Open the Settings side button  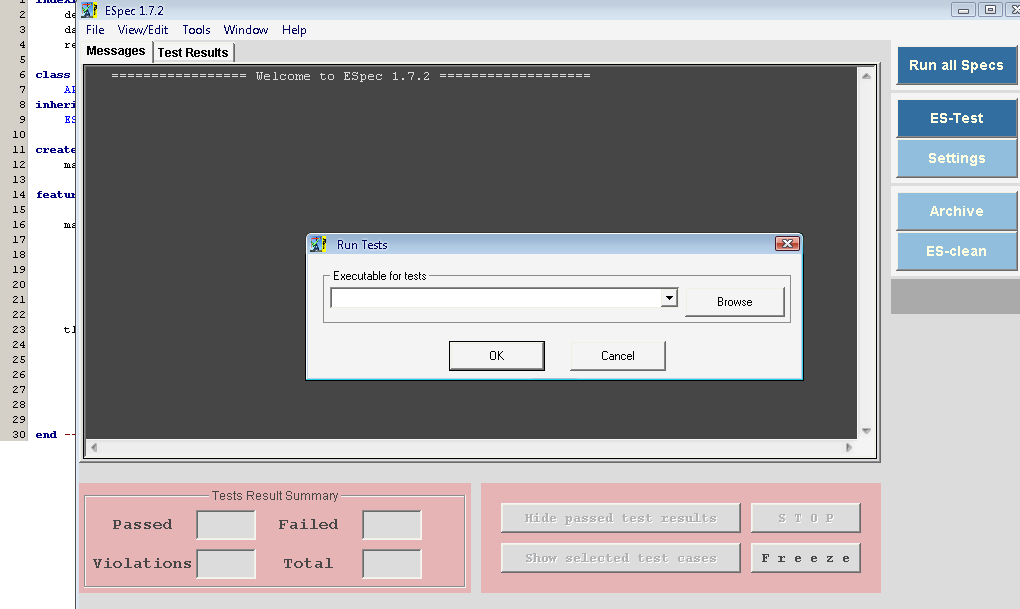(x=956, y=158)
